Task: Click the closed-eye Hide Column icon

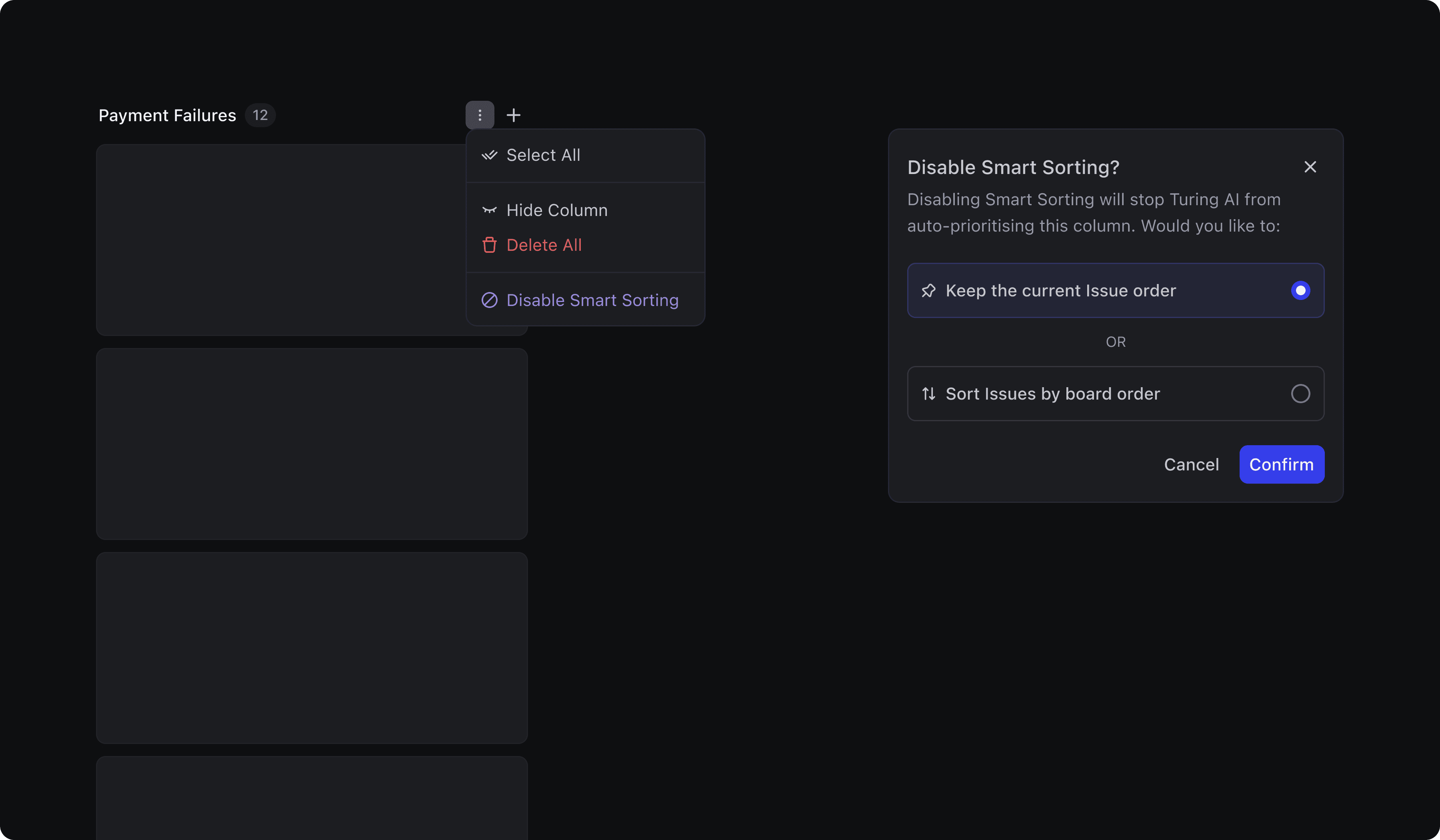Action: 489,210
